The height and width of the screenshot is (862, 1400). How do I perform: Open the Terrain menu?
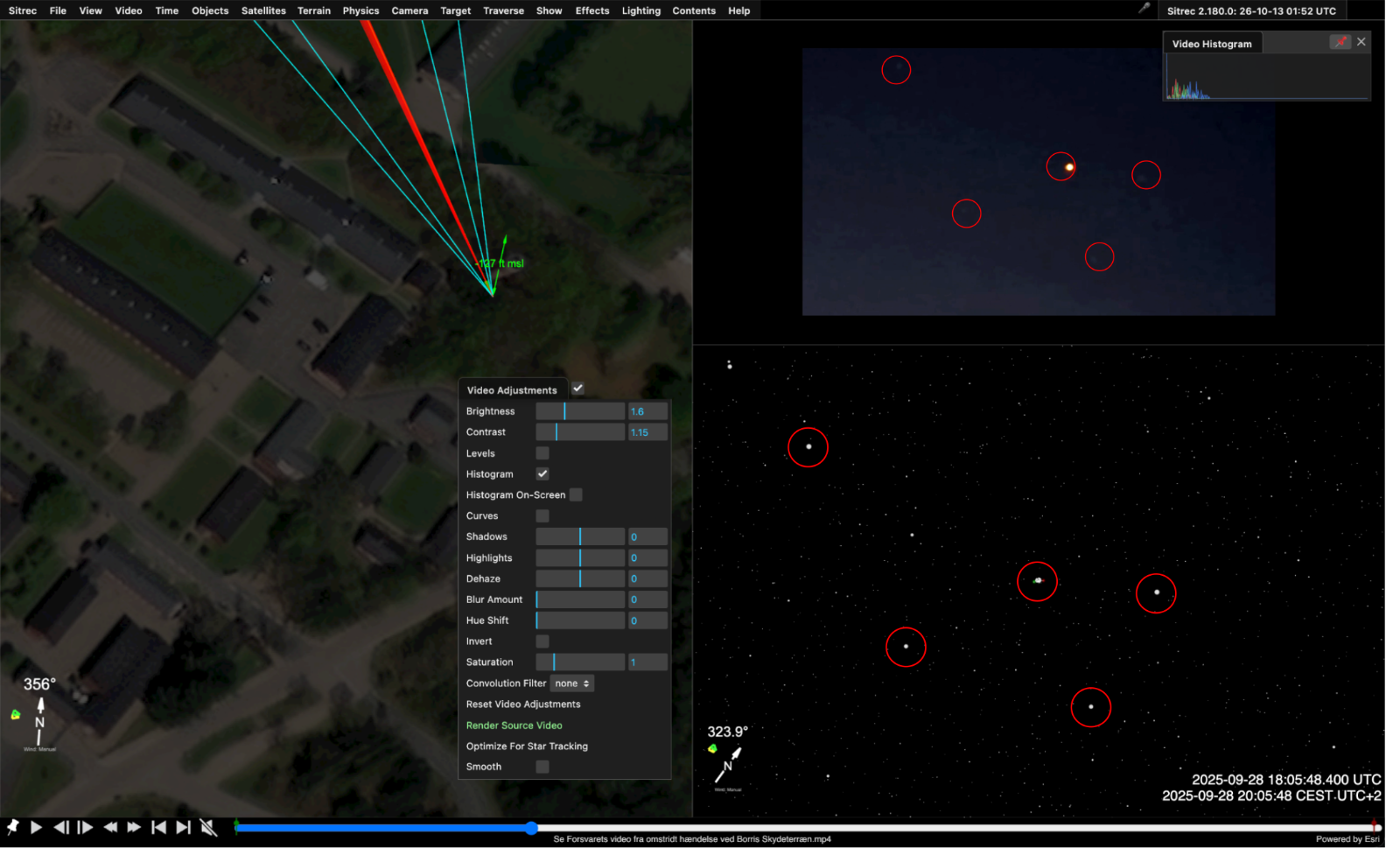tap(314, 11)
